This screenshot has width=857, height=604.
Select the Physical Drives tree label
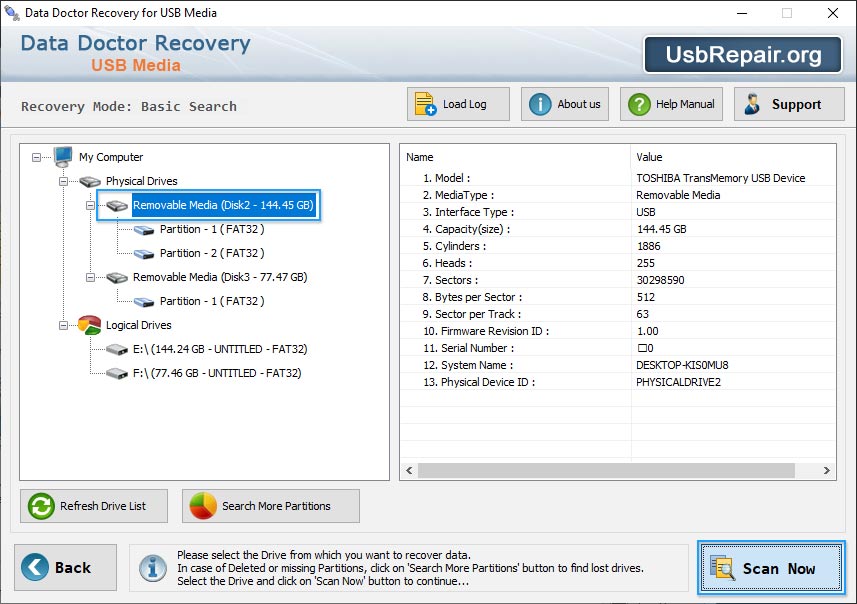click(x=142, y=181)
